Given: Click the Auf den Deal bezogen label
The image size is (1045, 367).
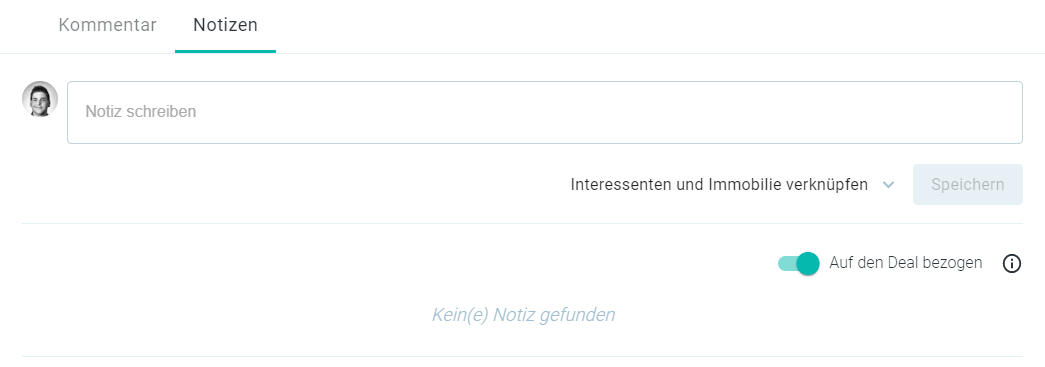Looking at the screenshot, I should pos(906,263).
